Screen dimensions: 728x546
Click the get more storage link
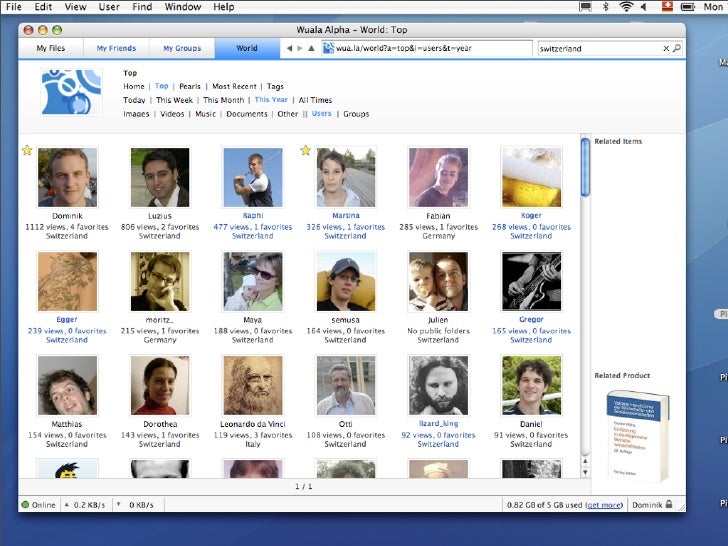[x=604, y=505]
